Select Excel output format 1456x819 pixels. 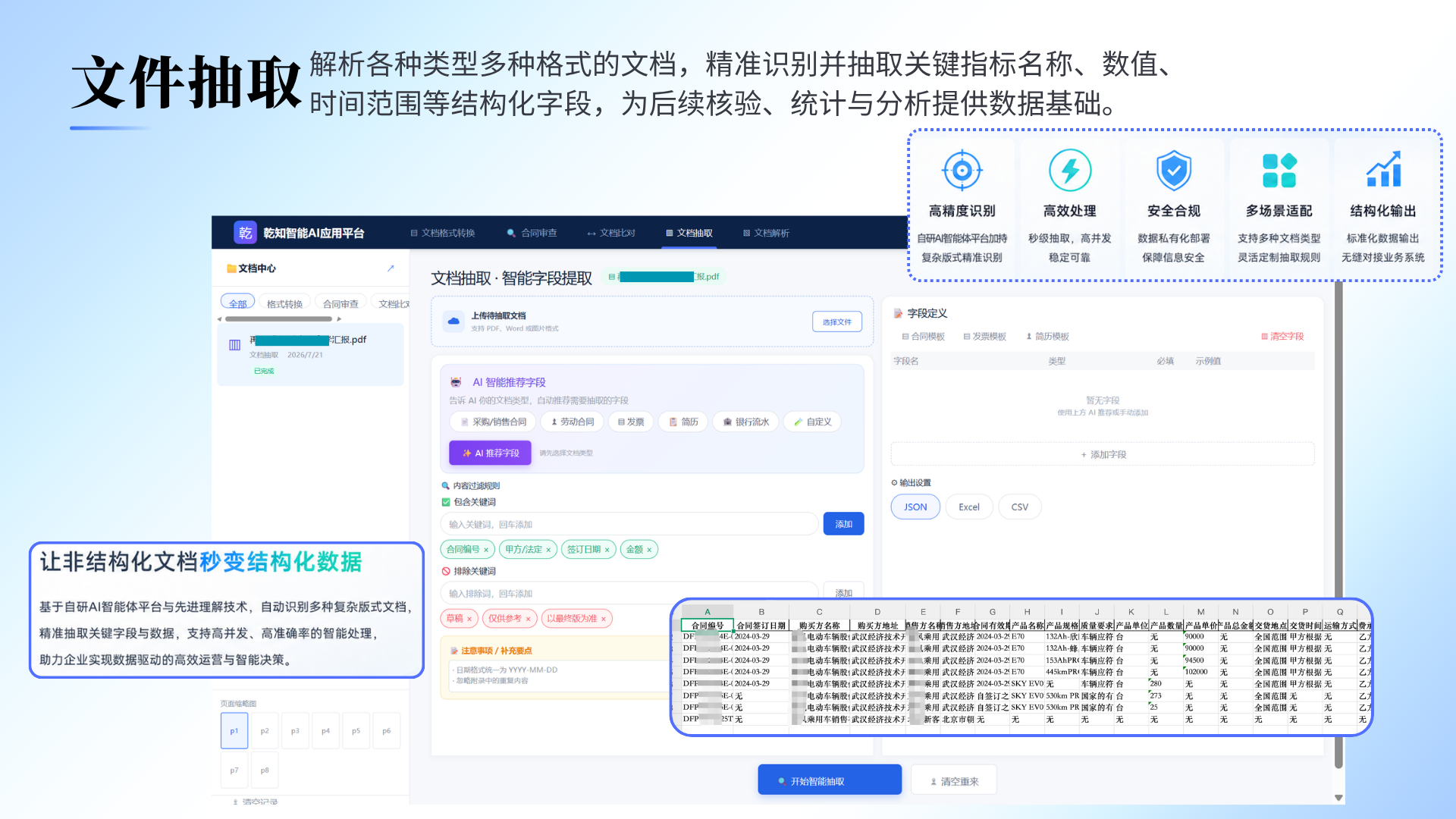coord(968,507)
